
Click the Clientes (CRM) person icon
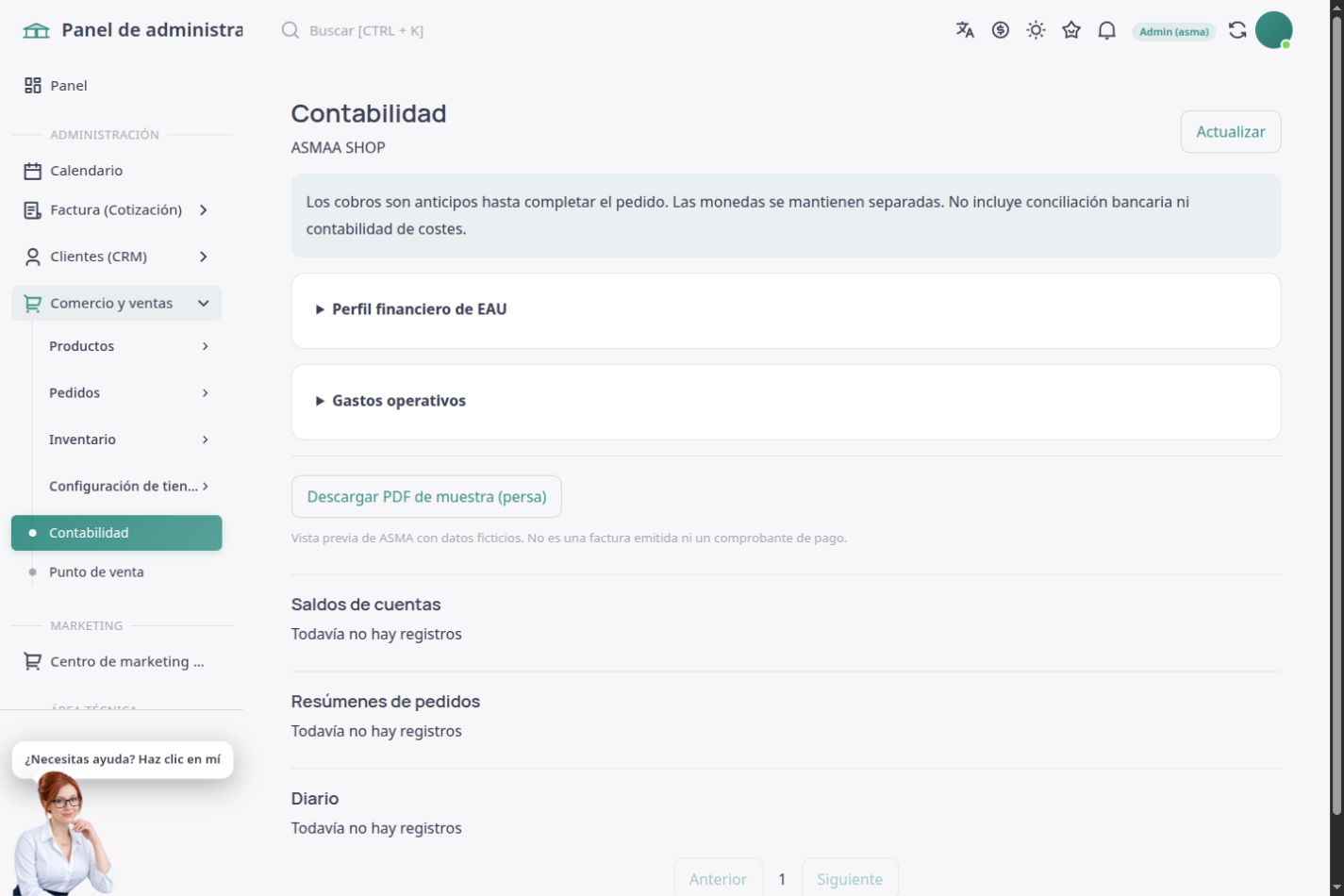coord(33,257)
